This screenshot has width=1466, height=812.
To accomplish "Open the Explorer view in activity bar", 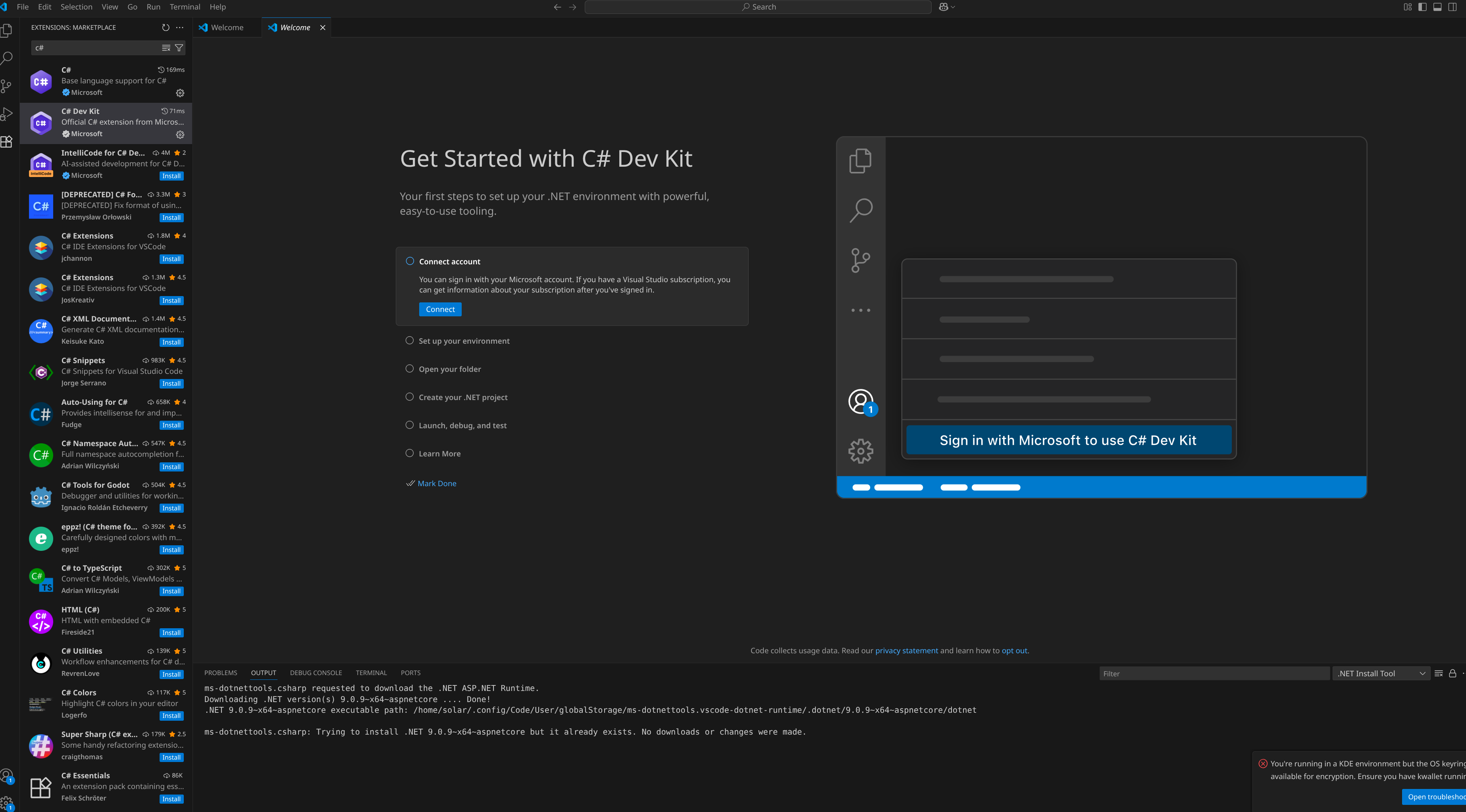I will coord(7,30).
